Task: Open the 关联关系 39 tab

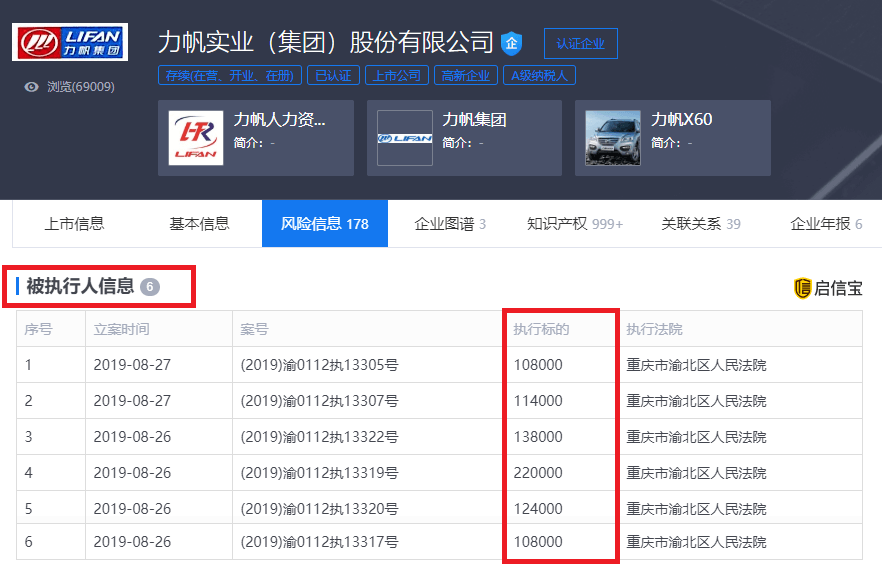Action: click(701, 224)
